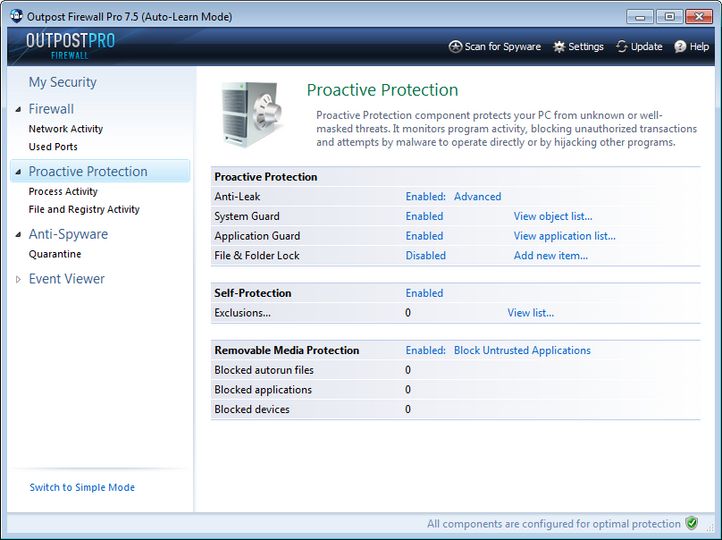This screenshot has width=722, height=540.
Task: Collapse the Anti-Spyware section arrow
Action: pos(18,235)
